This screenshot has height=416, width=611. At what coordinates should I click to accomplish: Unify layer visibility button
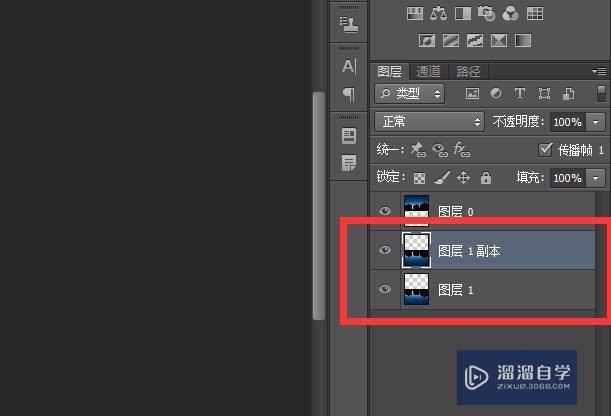[440, 150]
